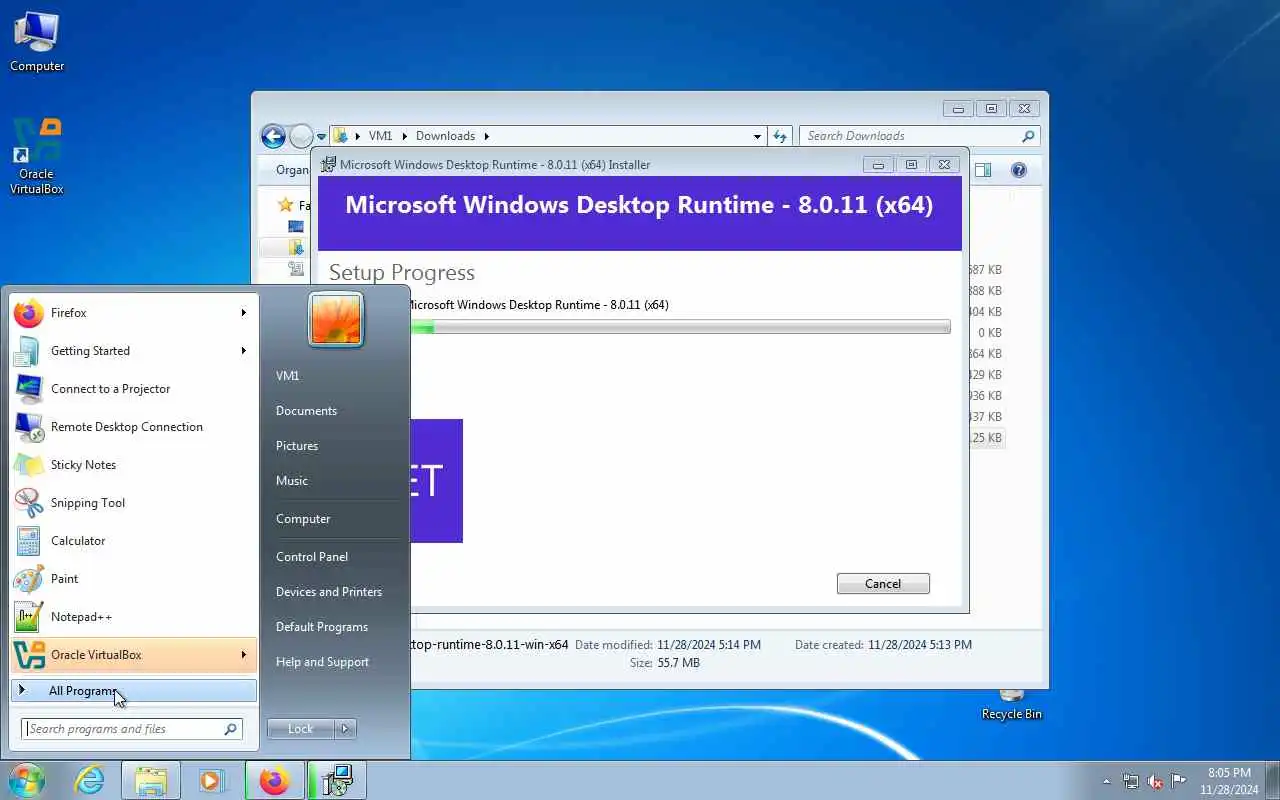Open Notepad++ from Start menu

tap(133, 617)
